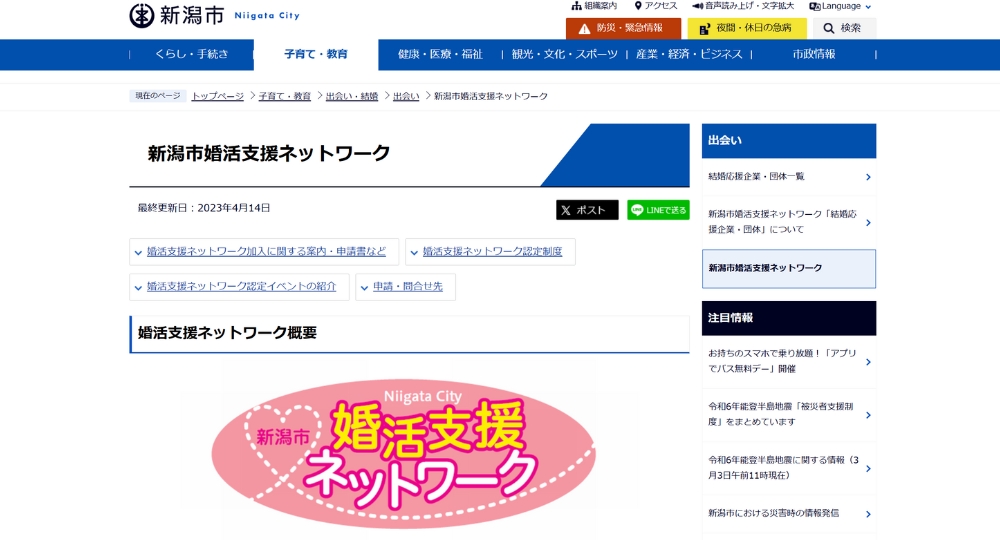Viewport: 1000px width, 540px height.
Task: Click the Niigata City logo emblem
Action: pos(142,15)
